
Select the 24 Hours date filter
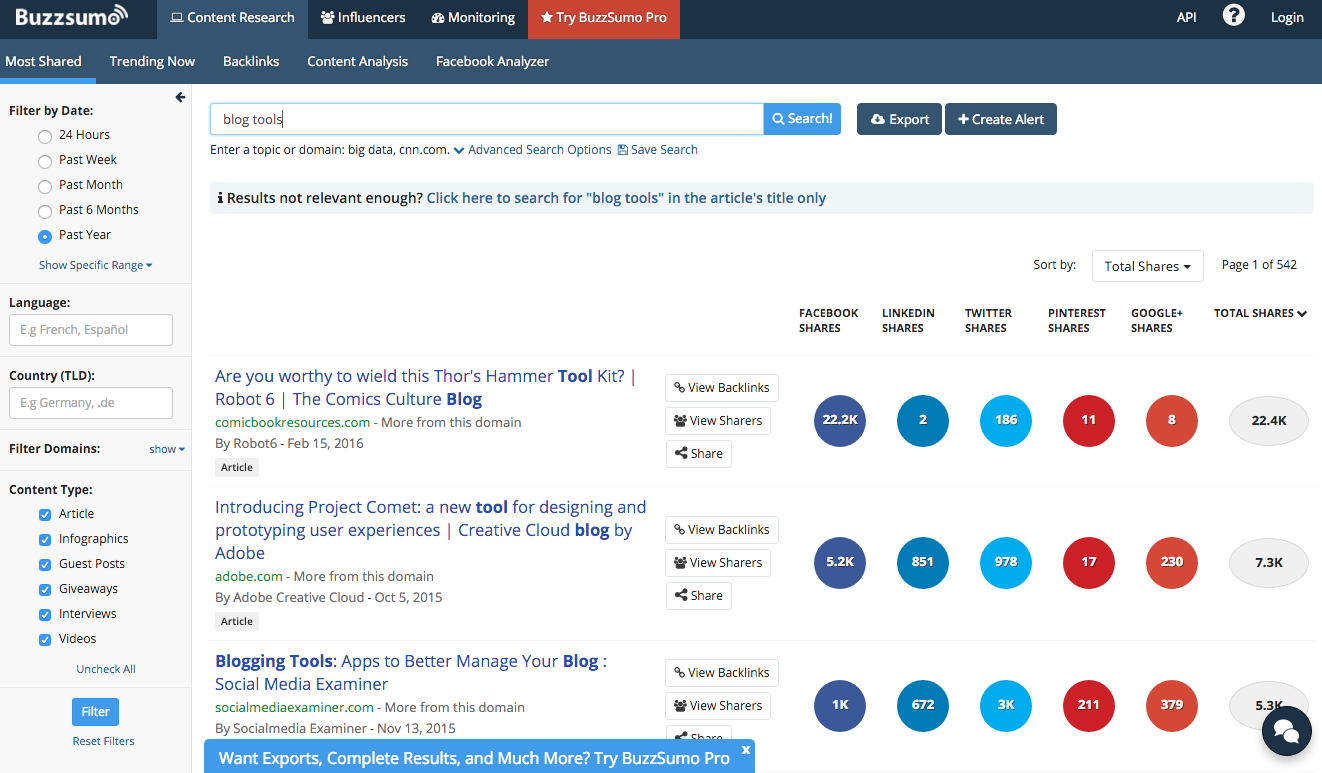[x=45, y=136]
